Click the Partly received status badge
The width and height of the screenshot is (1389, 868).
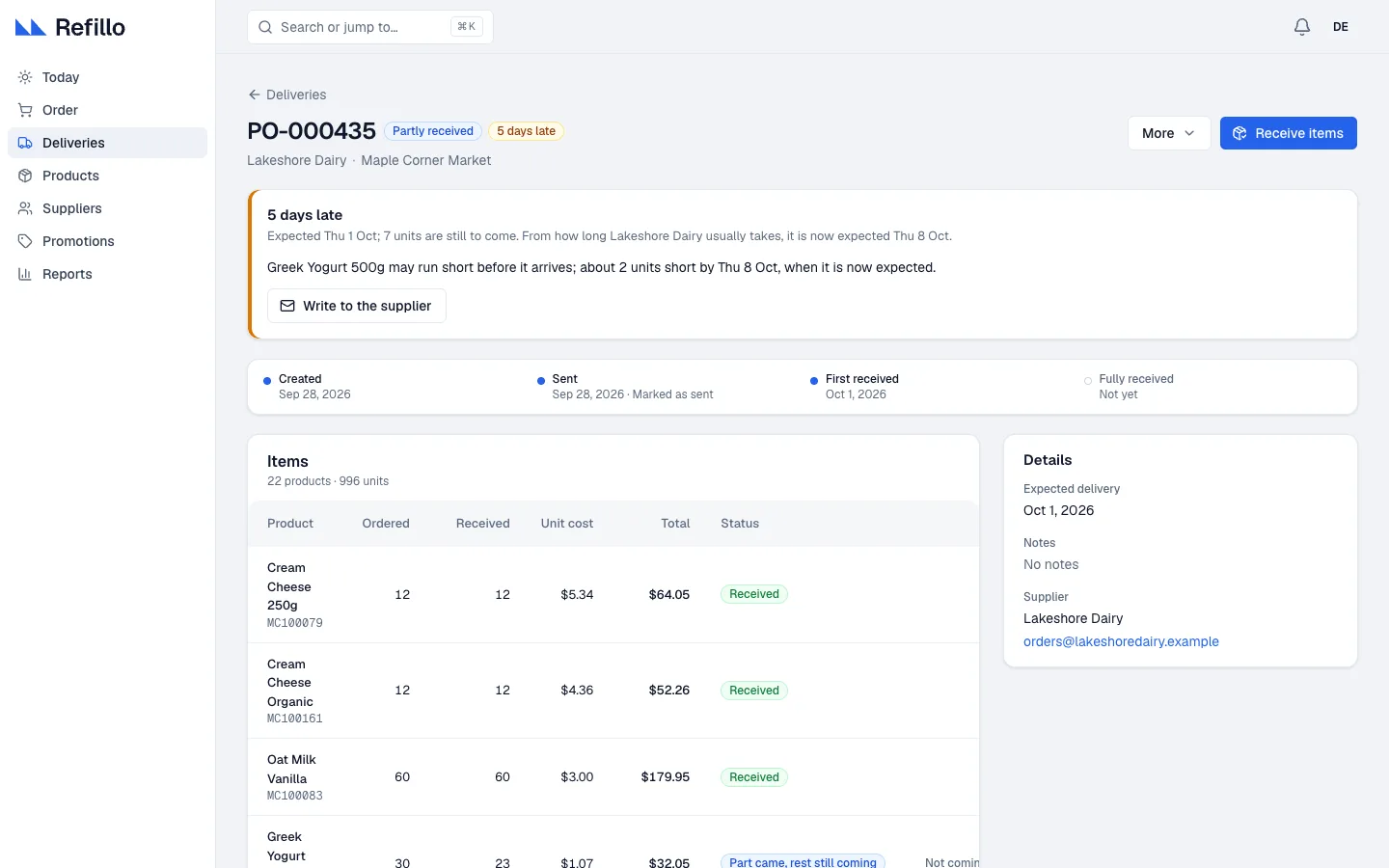pyautogui.click(x=433, y=131)
